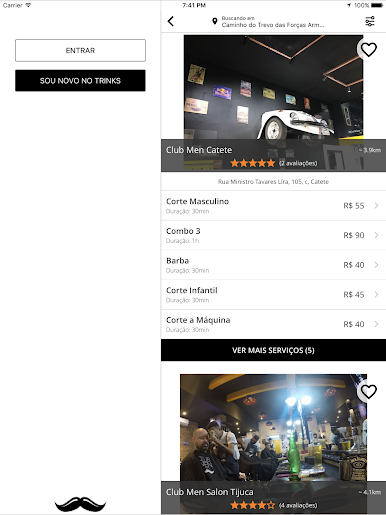Viewport: 386px width, 515px height.
Task: Open Combo 3 chevron arrow
Action: (376, 235)
